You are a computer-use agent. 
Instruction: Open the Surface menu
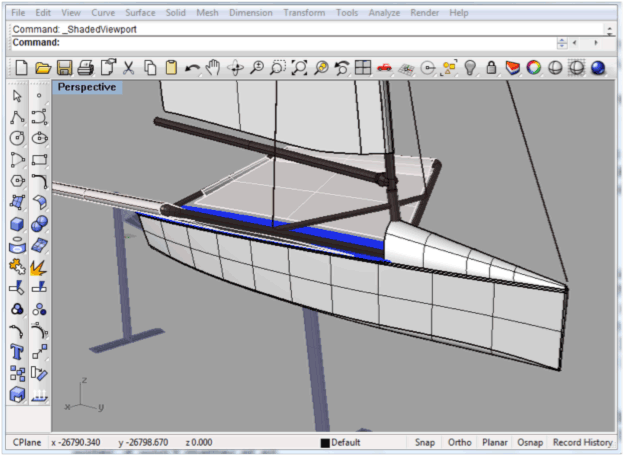click(x=140, y=13)
